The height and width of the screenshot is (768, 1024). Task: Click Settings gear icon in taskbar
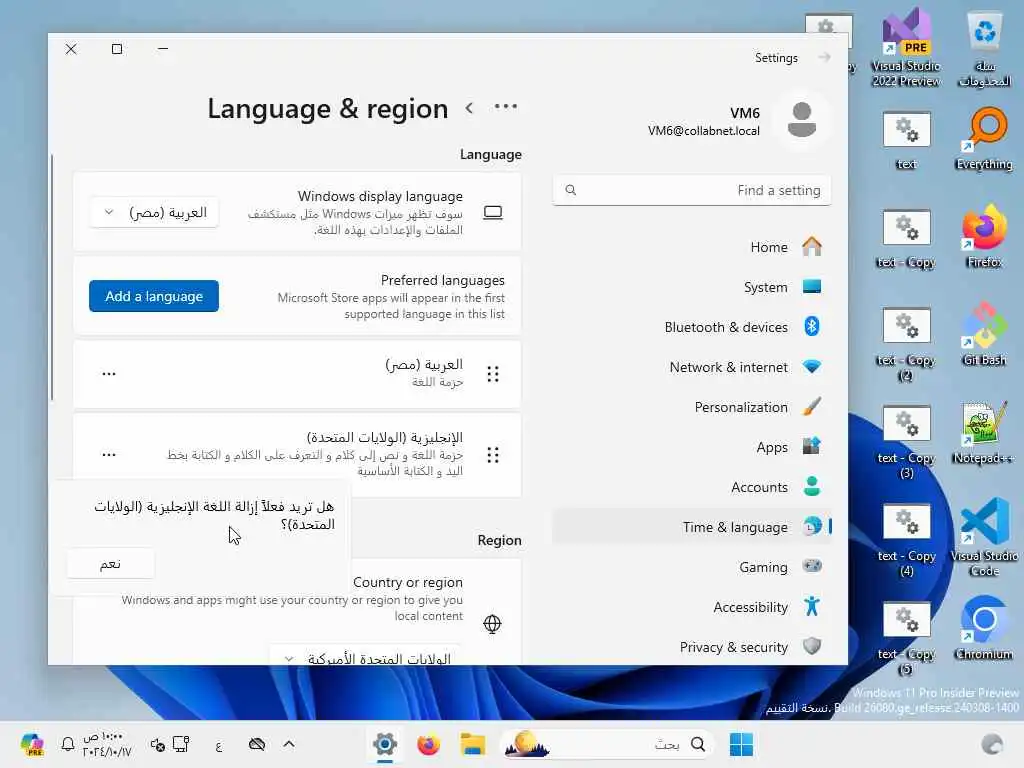385,744
